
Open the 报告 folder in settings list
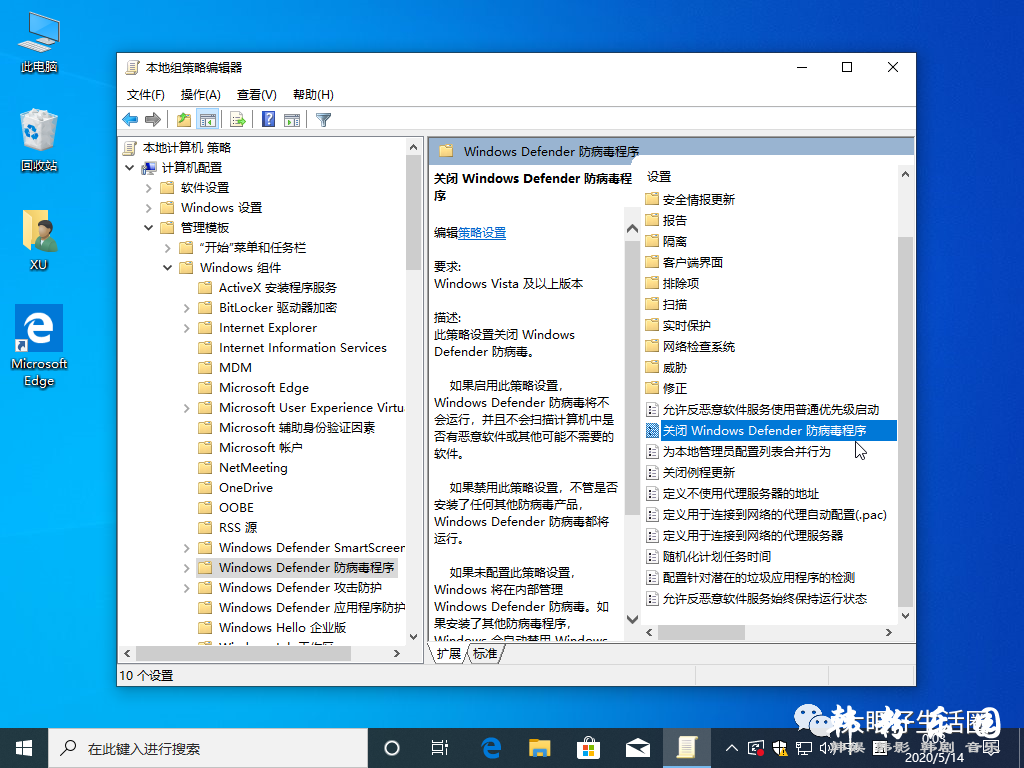666,220
